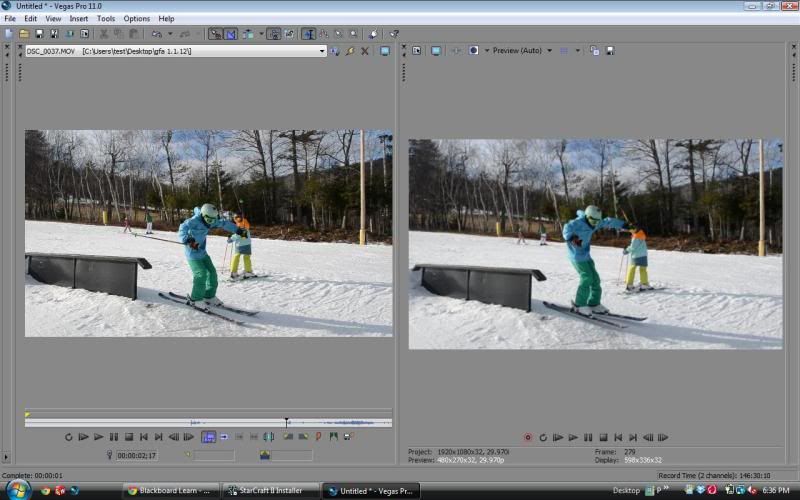This screenshot has width=800, height=500.
Task: Click the trimmer timecode field 00:00:02;17
Action: tap(140, 456)
